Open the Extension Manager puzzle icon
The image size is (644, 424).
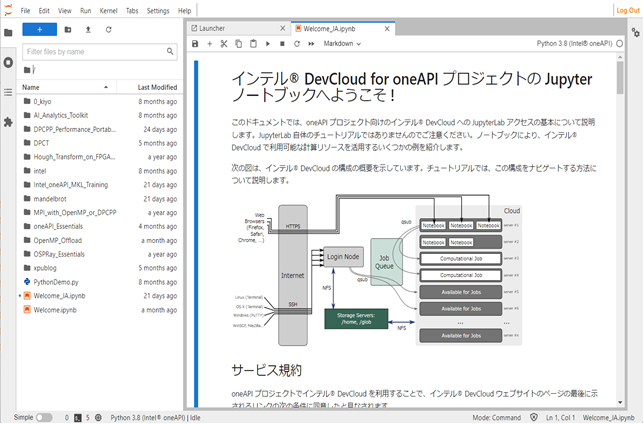[x=8, y=122]
